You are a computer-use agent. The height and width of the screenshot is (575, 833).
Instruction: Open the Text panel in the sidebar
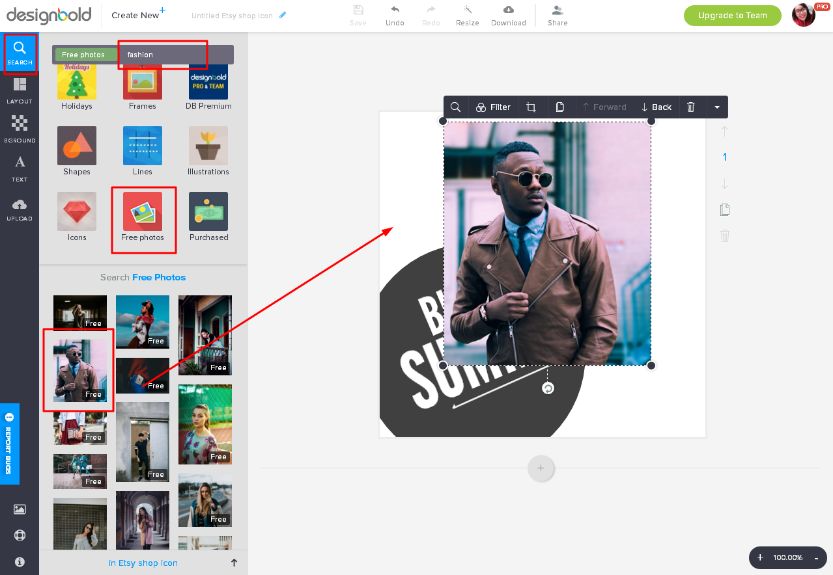point(20,168)
